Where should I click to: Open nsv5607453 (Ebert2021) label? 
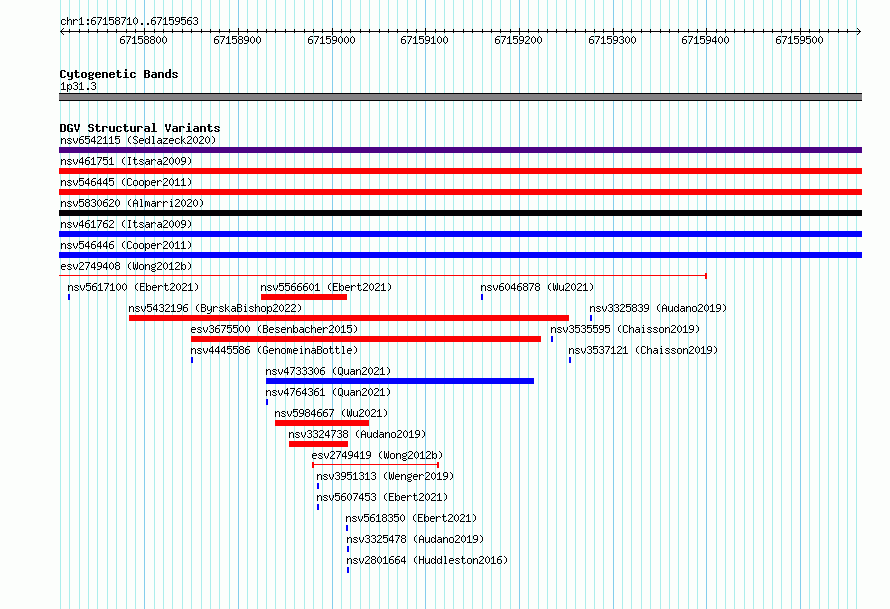[382, 497]
